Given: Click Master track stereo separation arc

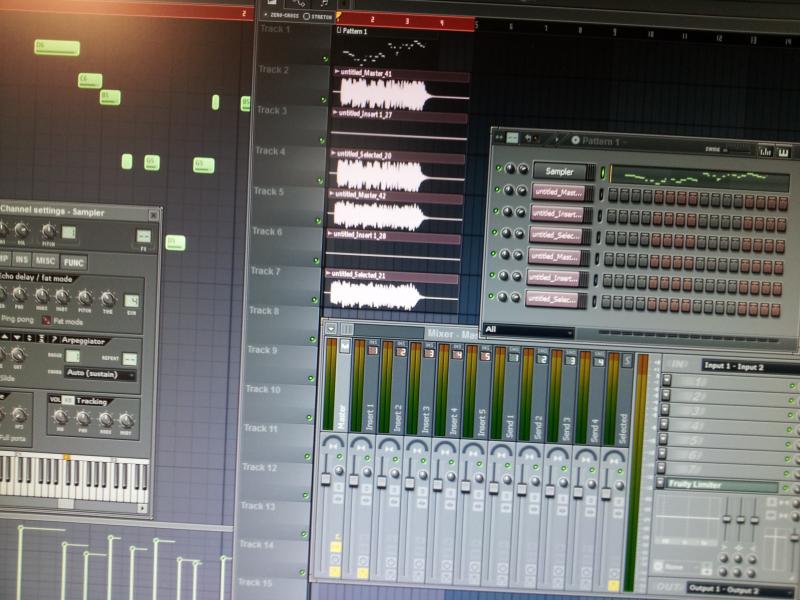Looking at the screenshot, I should (x=334, y=442).
